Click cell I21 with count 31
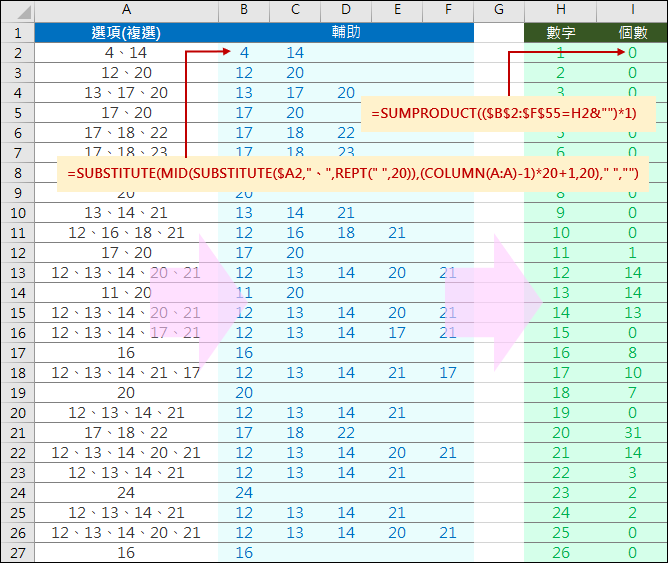The width and height of the screenshot is (668, 563). [632, 433]
